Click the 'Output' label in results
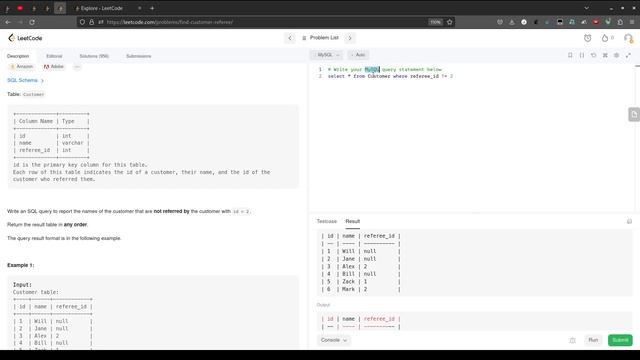 pyautogui.click(x=323, y=305)
